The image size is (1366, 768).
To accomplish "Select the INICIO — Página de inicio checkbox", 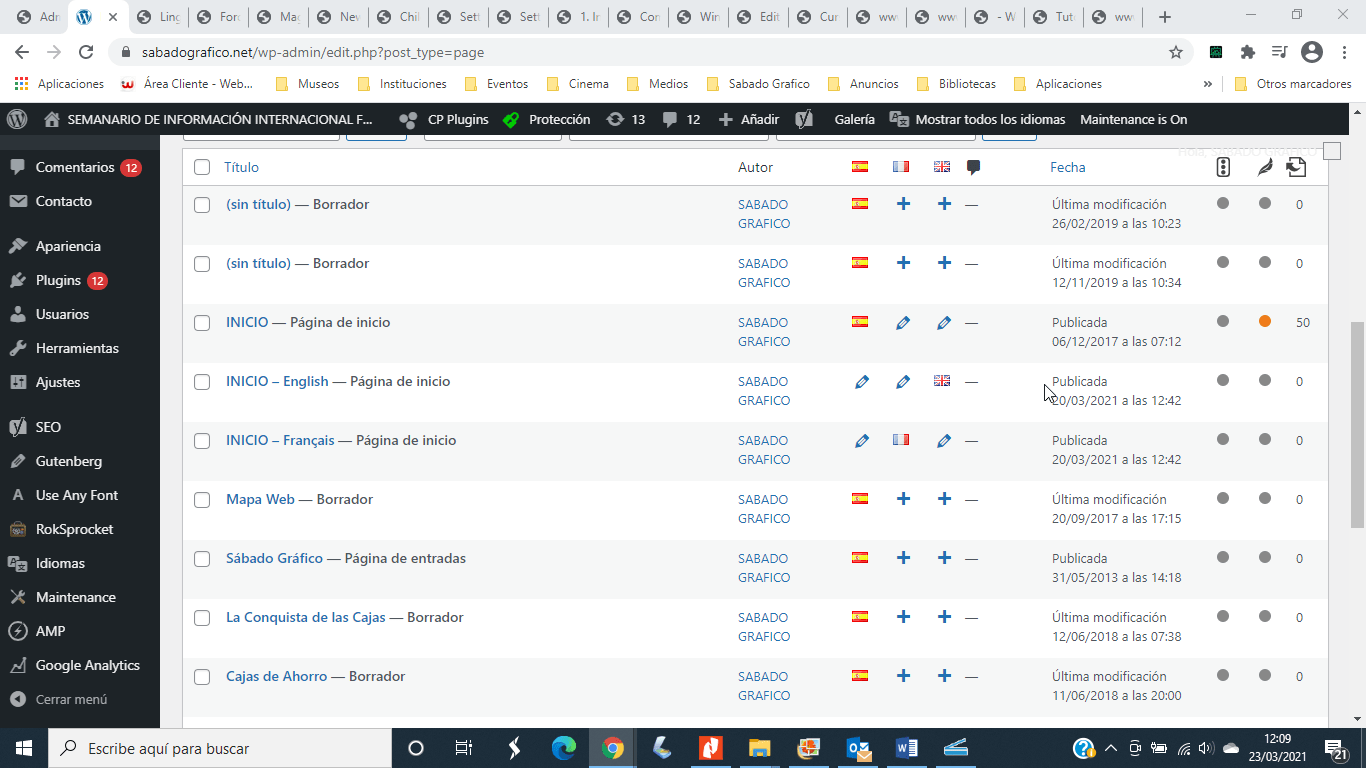I will pos(202,323).
